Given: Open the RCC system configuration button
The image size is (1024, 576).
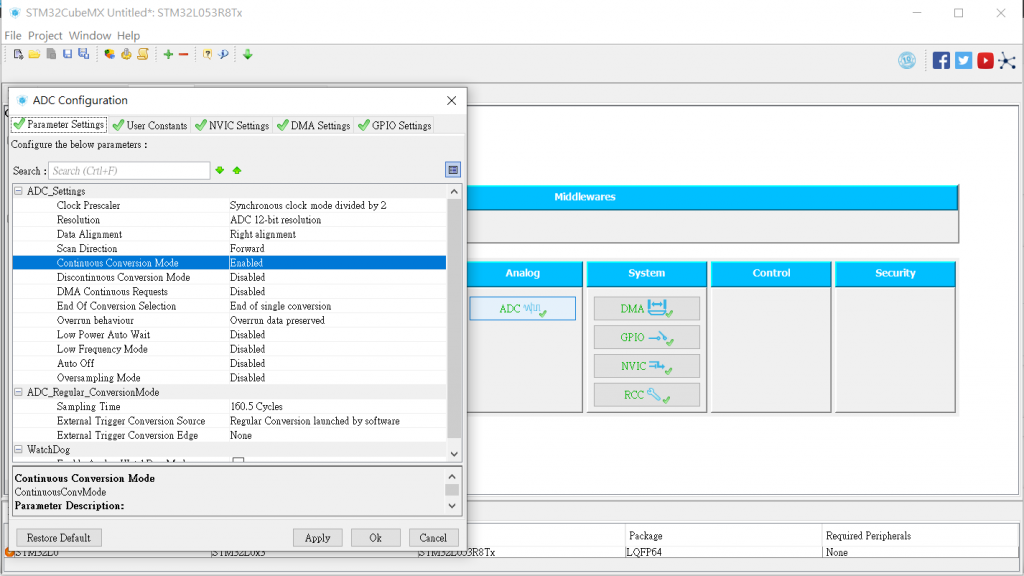Looking at the screenshot, I should [647, 394].
